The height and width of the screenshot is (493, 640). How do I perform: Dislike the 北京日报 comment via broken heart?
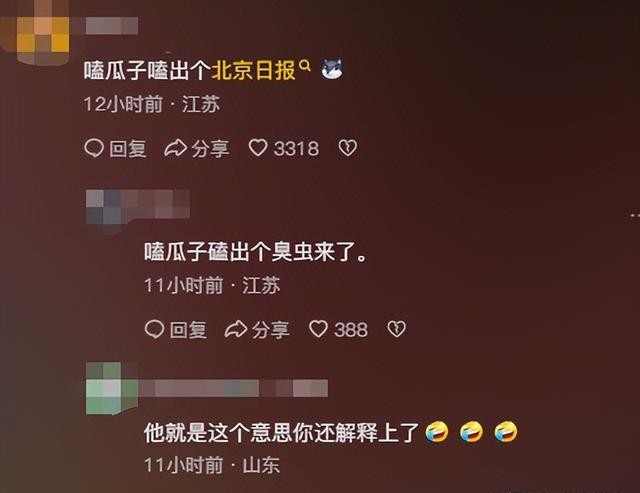click(348, 148)
